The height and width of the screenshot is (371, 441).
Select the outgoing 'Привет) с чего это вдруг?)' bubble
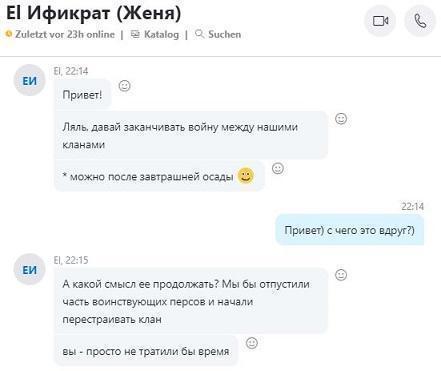(x=350, y=230)
